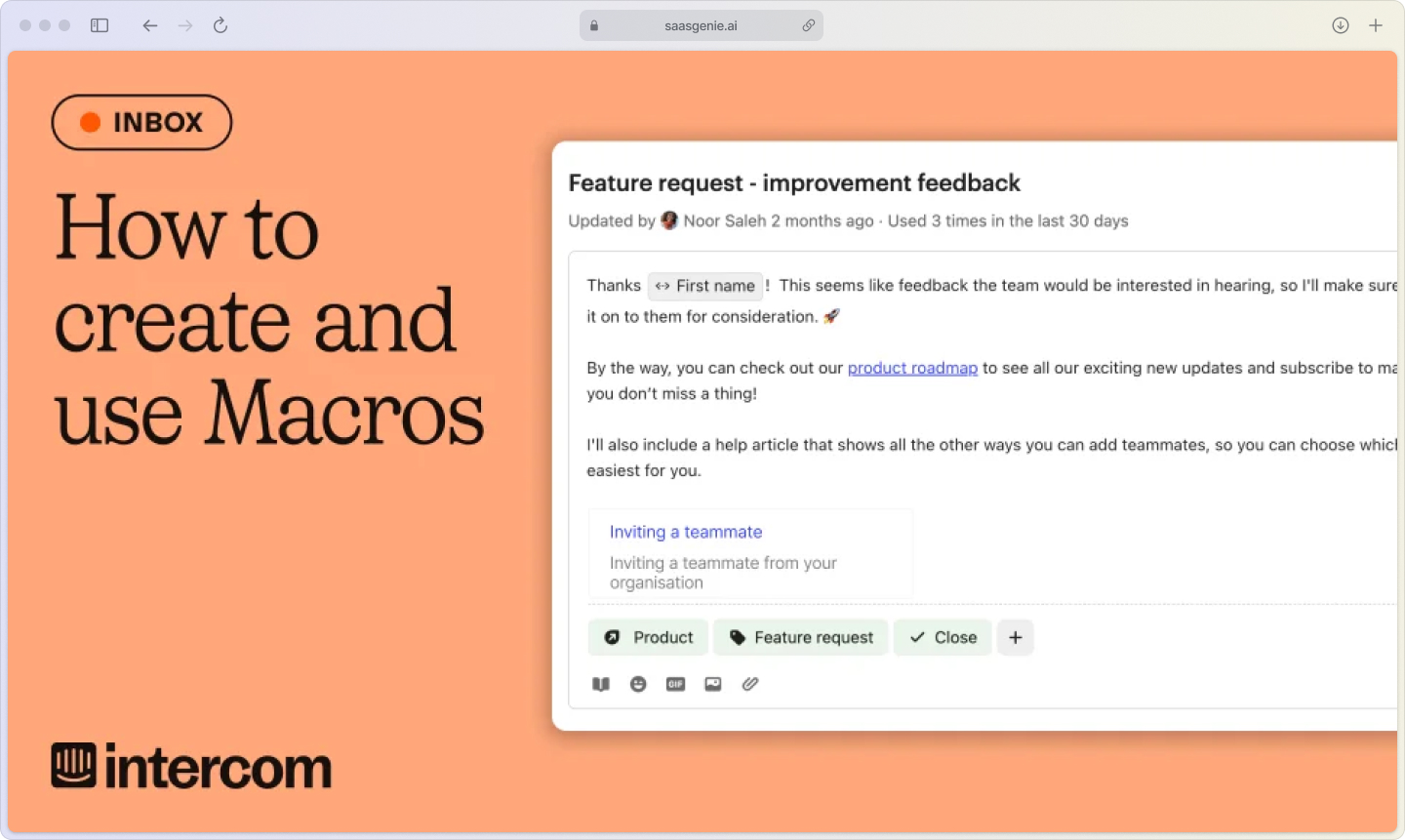Reload the page in the browser toolbar
1405x840 pixels.
(x=220, y=25)
